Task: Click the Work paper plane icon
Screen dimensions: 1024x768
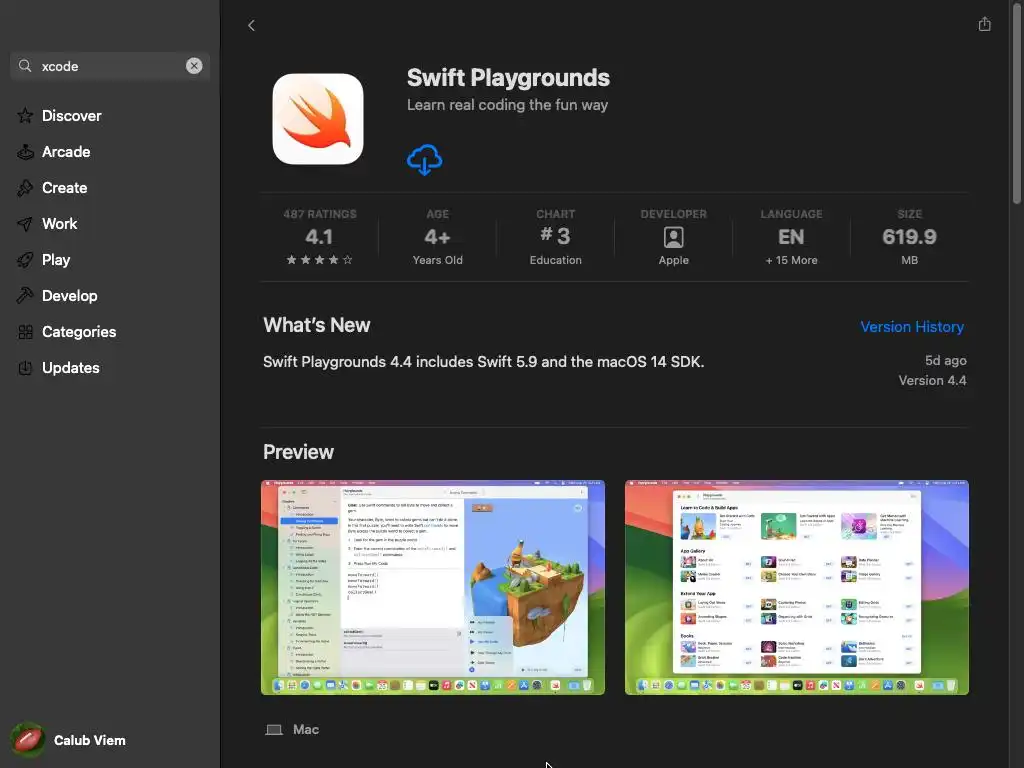Action: coord(25,224)
